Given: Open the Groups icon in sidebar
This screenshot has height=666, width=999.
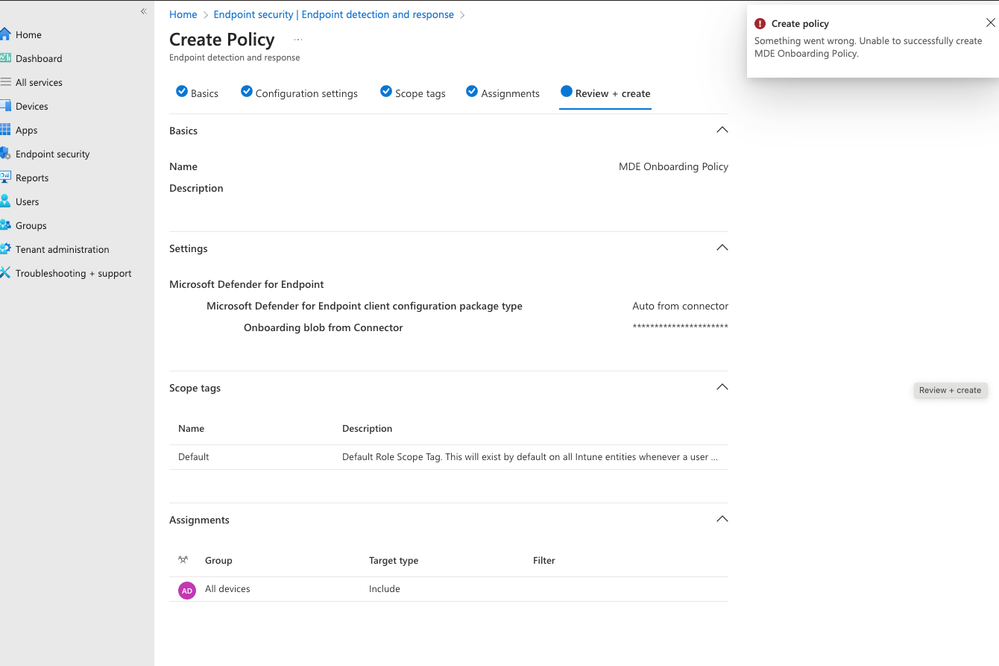Looking at the screenshot, I should click(5, 225).
